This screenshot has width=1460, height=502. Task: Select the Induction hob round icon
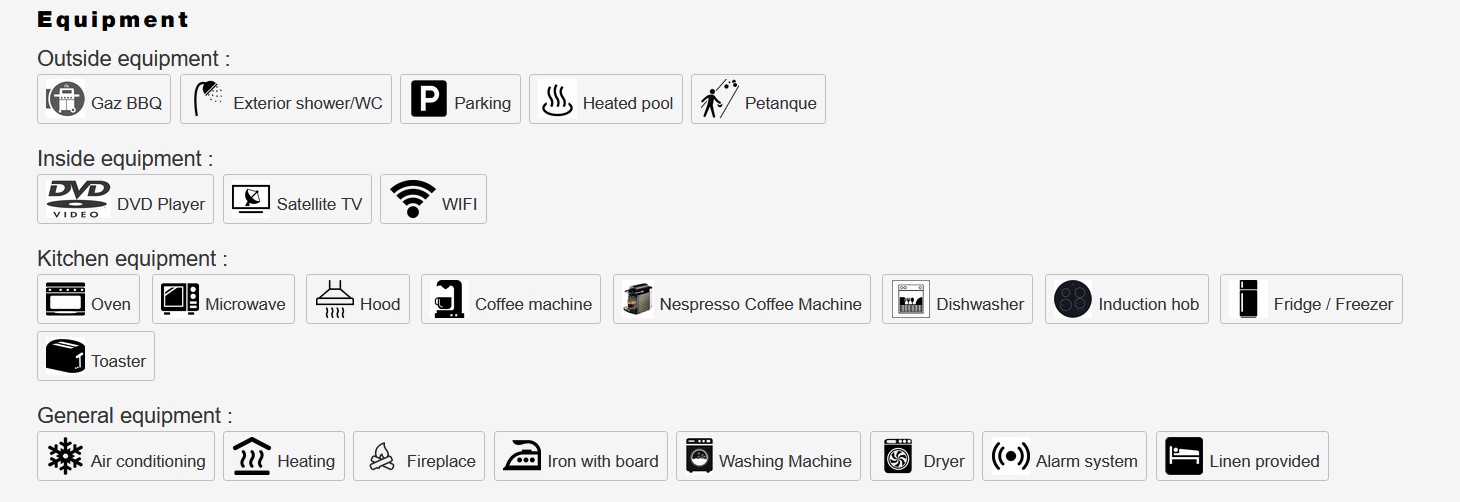coord(1073,299)
